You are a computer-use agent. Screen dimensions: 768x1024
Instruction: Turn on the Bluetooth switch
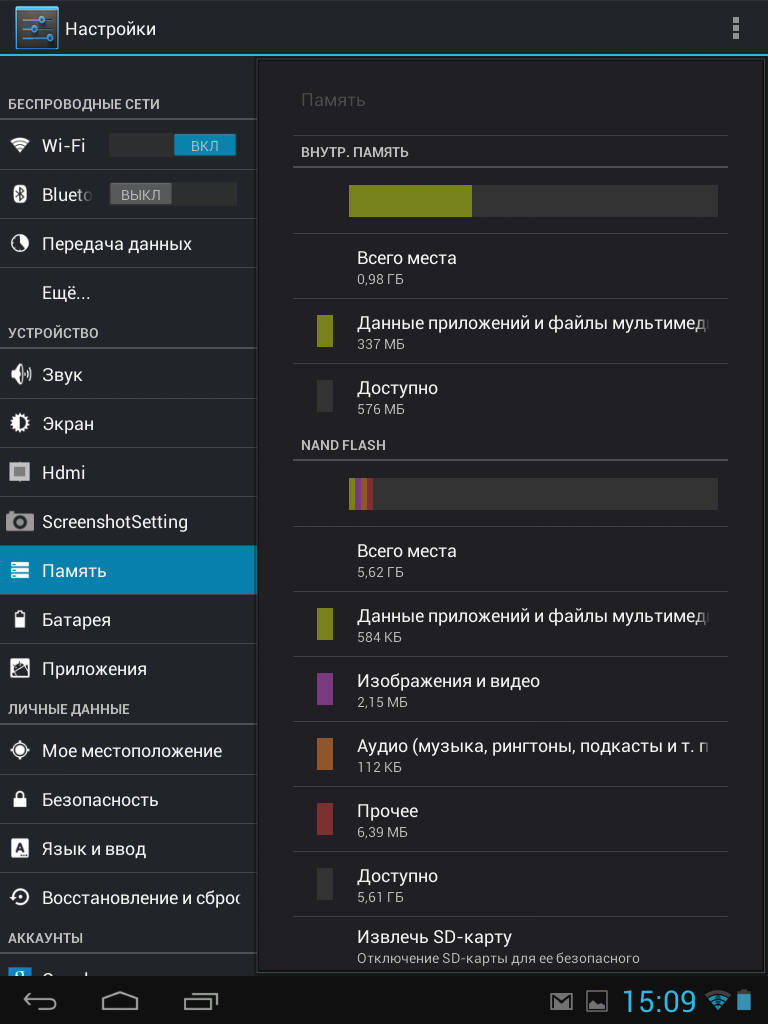pos(172,195)
